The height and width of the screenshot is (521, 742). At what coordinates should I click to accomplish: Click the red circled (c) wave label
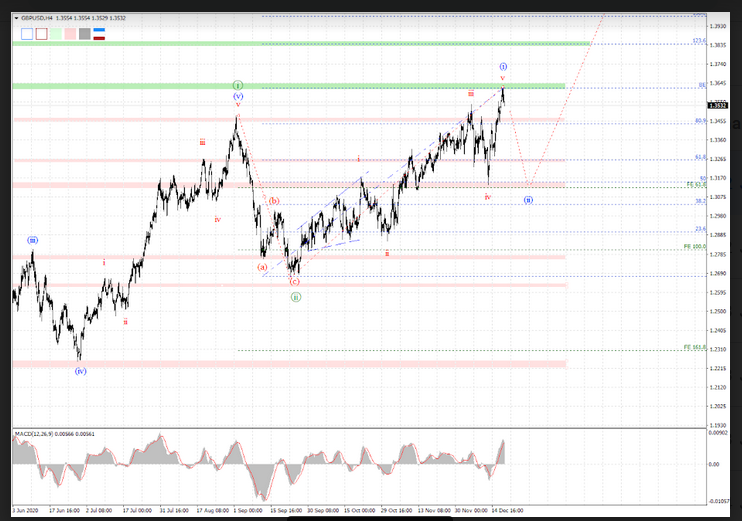(x=295, y=282)
